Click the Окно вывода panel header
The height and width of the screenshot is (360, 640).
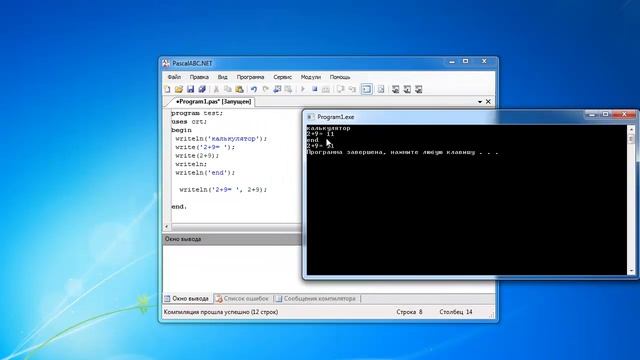click(x=232, y=239)
